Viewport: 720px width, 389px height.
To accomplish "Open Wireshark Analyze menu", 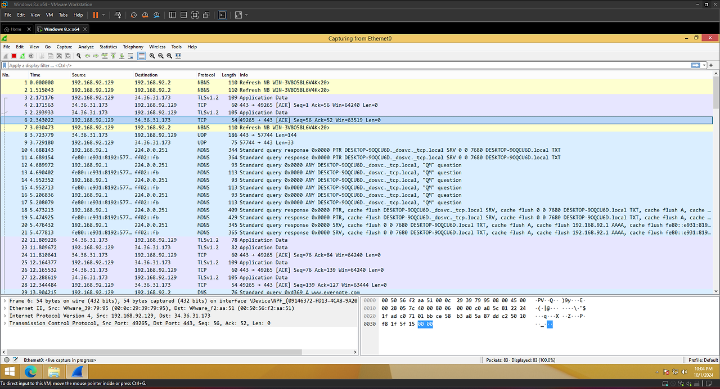I will 86,47.
